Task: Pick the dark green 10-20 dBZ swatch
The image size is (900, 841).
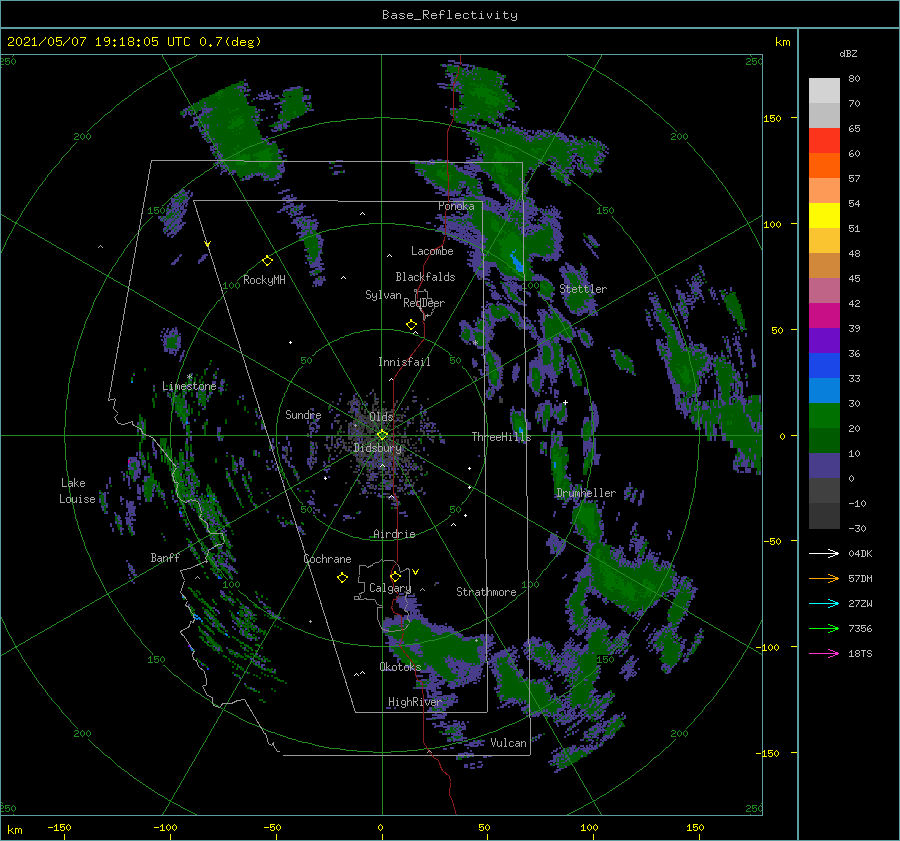Action: [824, 441]
